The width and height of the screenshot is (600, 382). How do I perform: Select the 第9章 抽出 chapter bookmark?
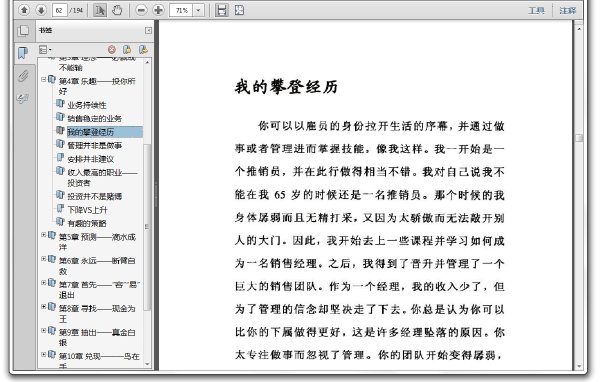click(x=97, y=337)
